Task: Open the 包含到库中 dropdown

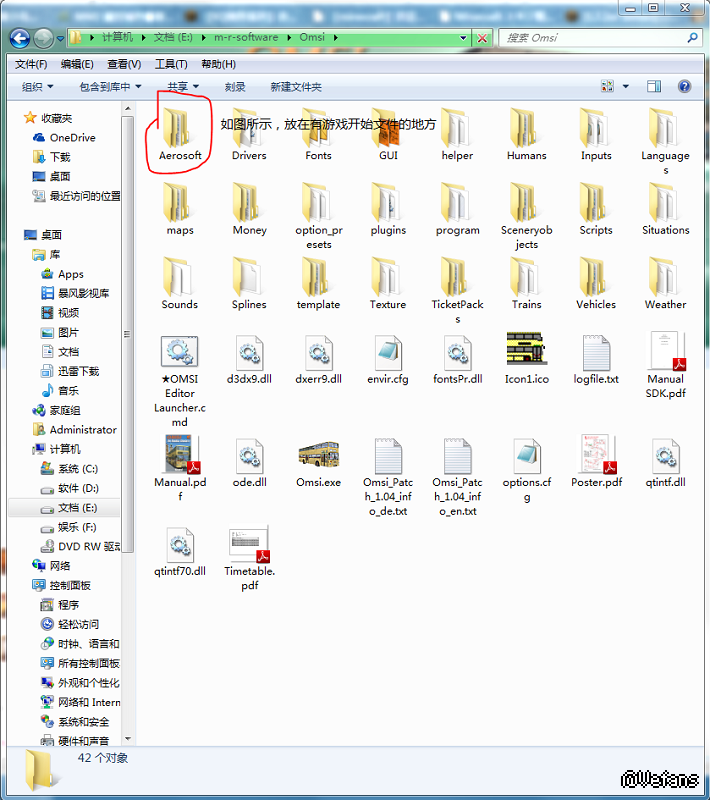Action: pyautogui.click(x=110, y=87)
